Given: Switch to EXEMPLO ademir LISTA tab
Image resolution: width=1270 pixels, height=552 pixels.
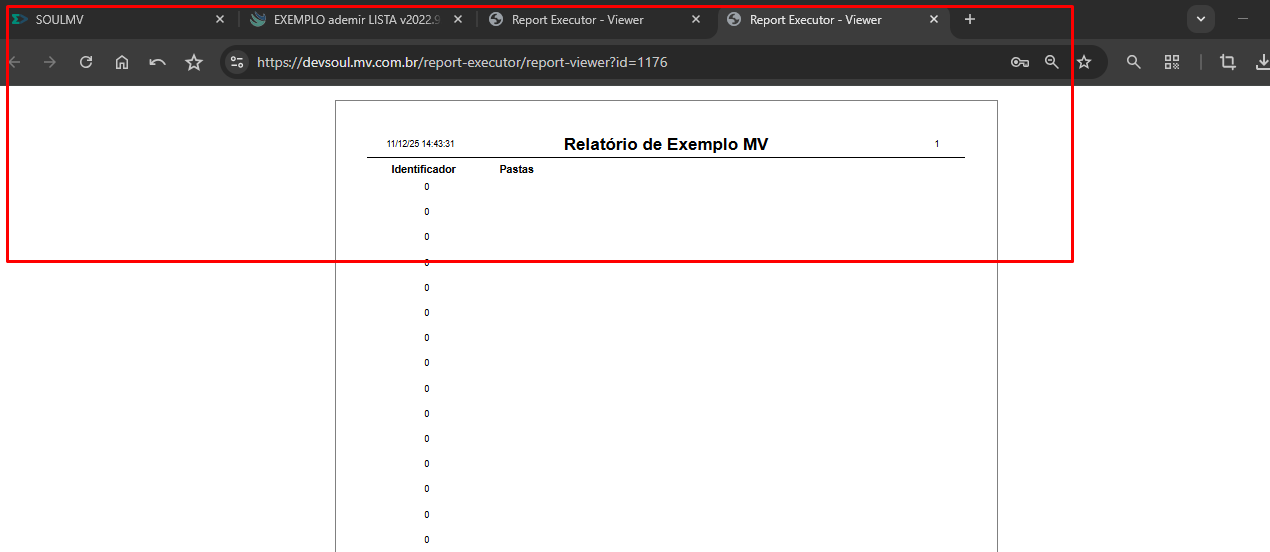Looking at the screenshot, I should (350, 19).
